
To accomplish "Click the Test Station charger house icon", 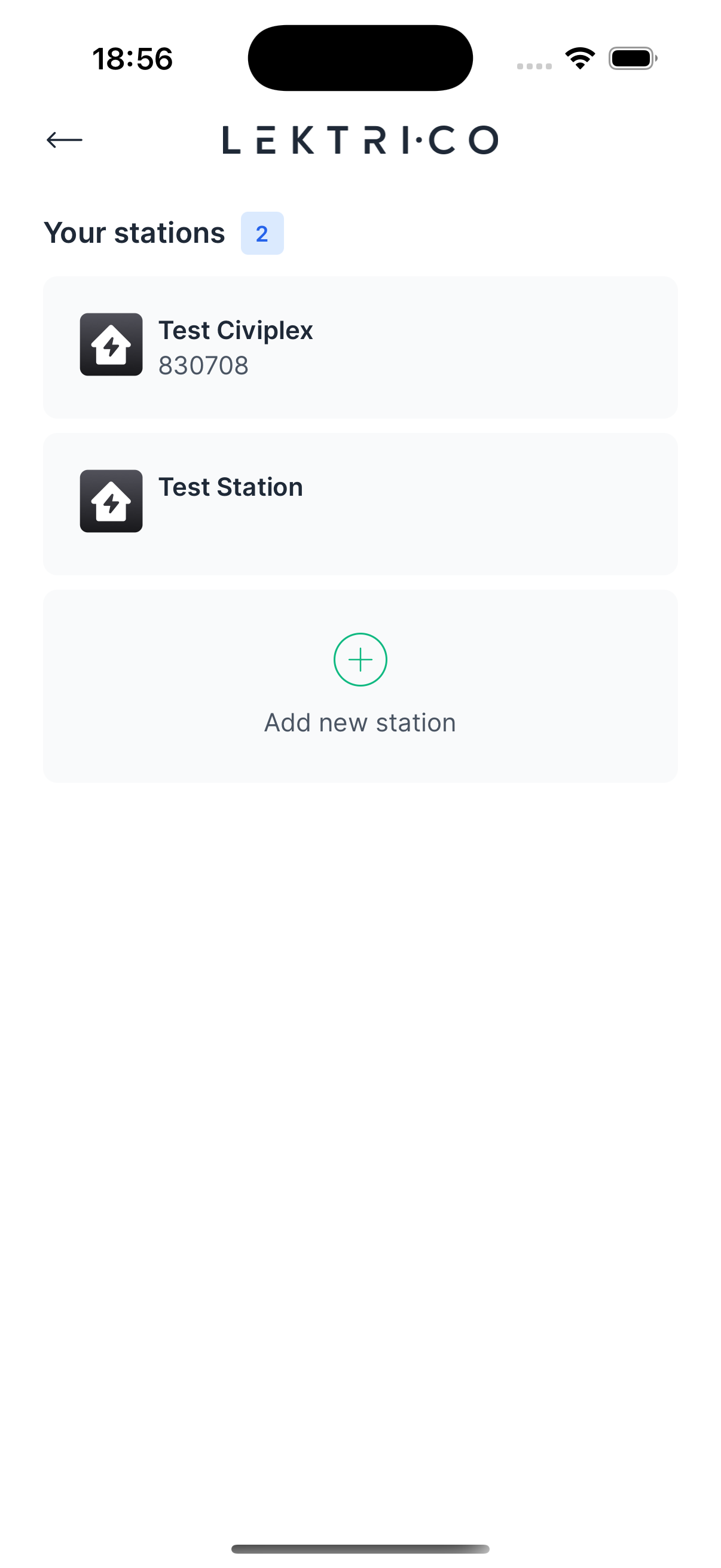I will pyautogui.click(x=111, y=501).
